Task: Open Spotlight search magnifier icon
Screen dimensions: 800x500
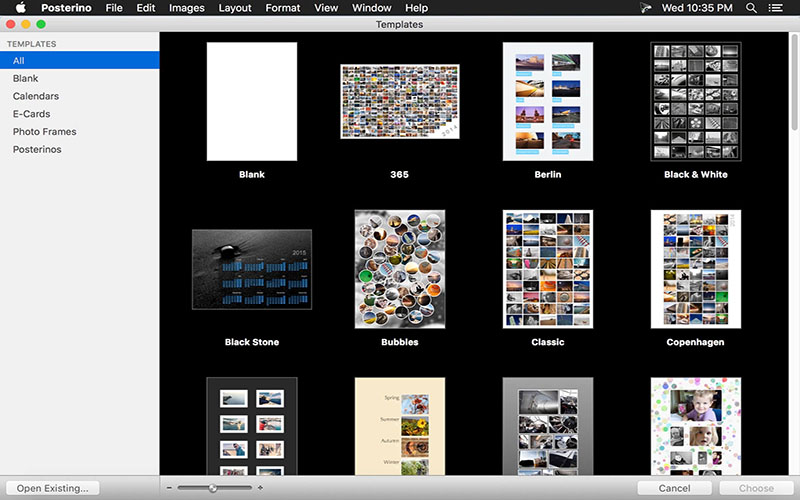Action: [751, 8]
